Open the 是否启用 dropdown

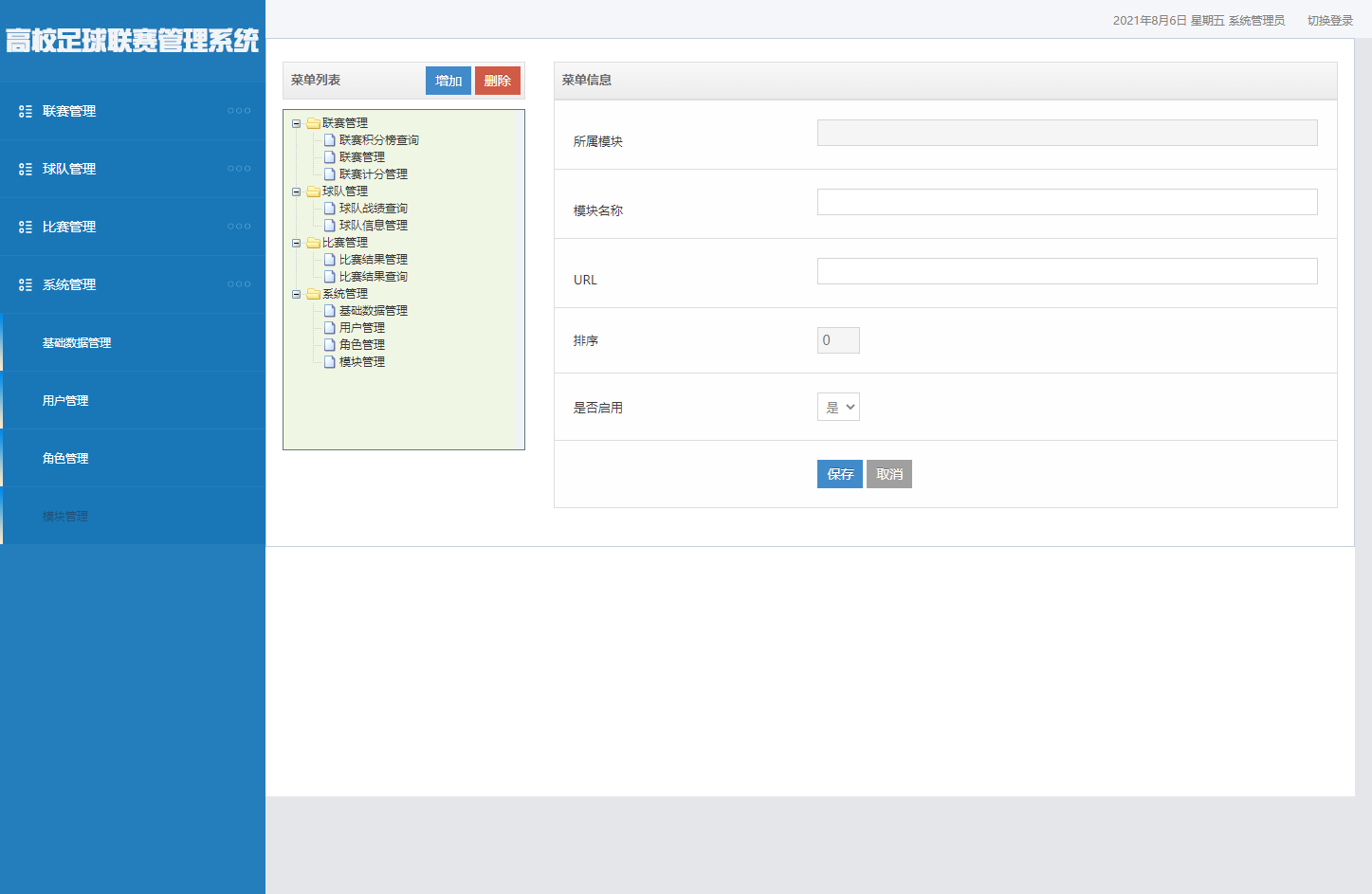click(838, 406)
